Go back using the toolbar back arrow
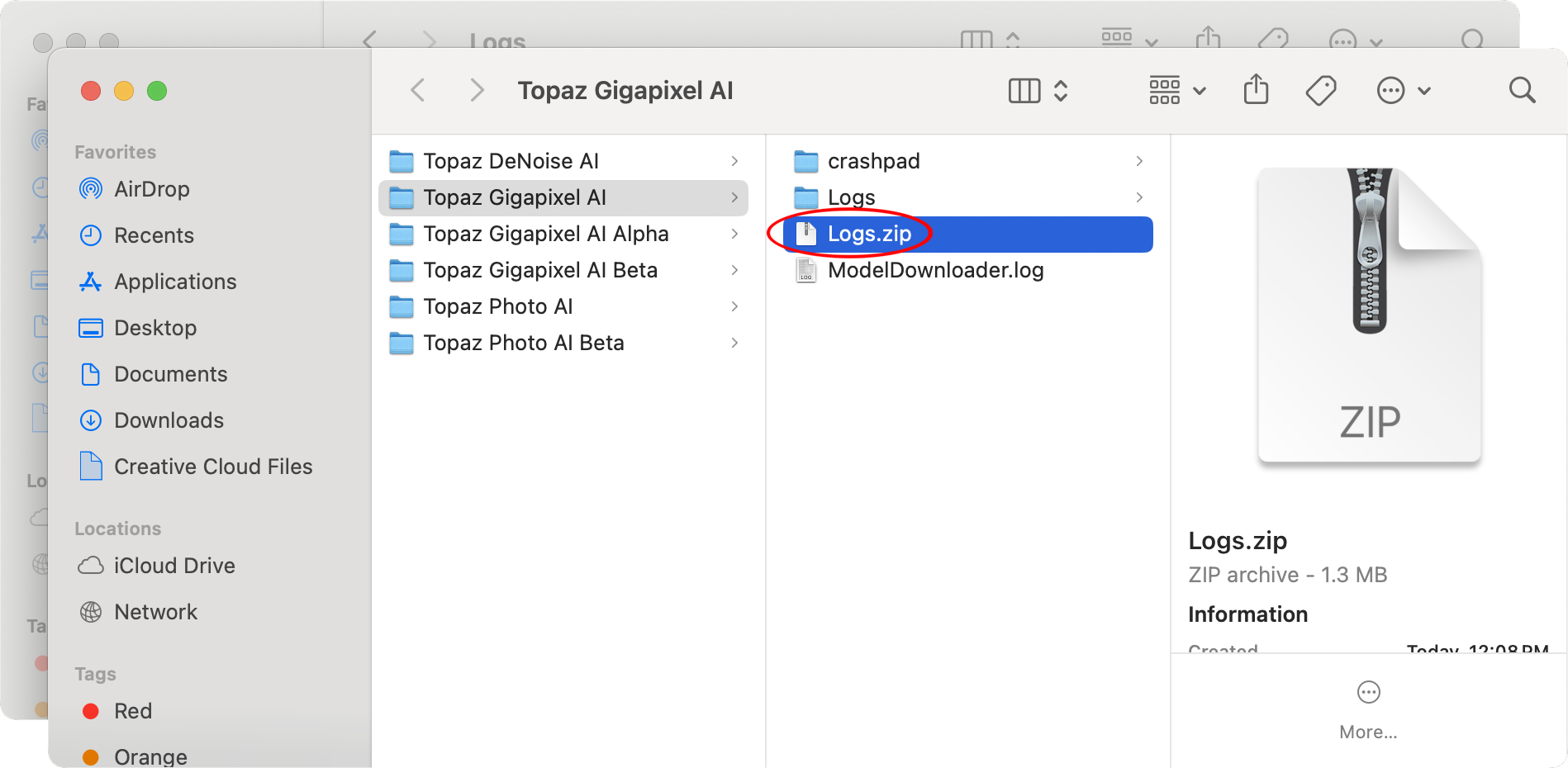The height and width of the screenshot is (768, 1568). pyautogui.click(x=418, y=90)
